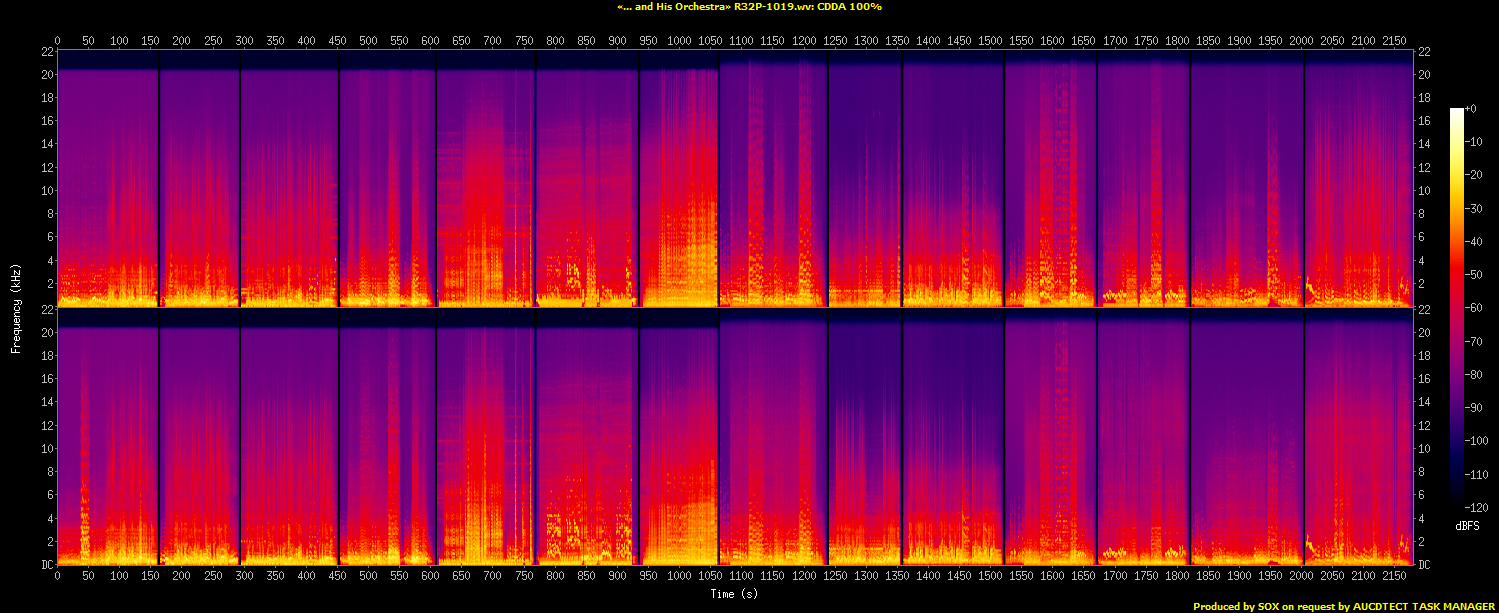Click the DC label left of the lower channel

[x=45, y=565]
